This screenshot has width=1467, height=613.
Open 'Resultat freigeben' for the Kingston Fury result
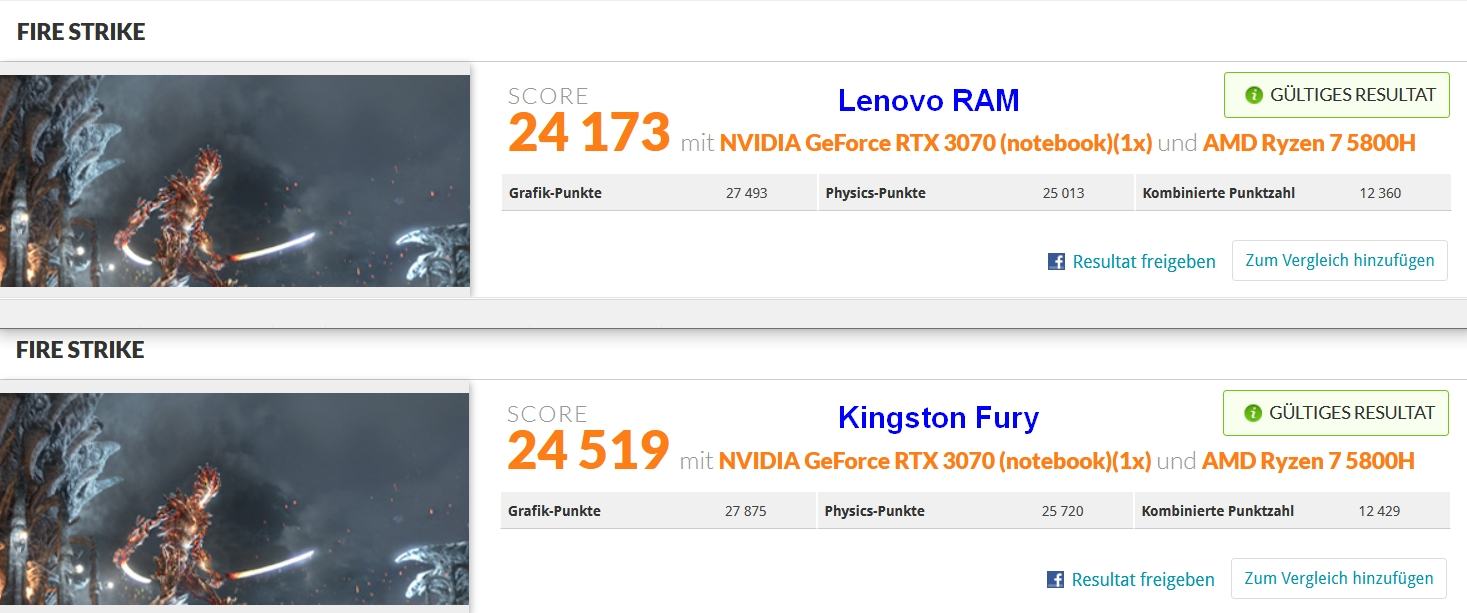point(1142,580)
